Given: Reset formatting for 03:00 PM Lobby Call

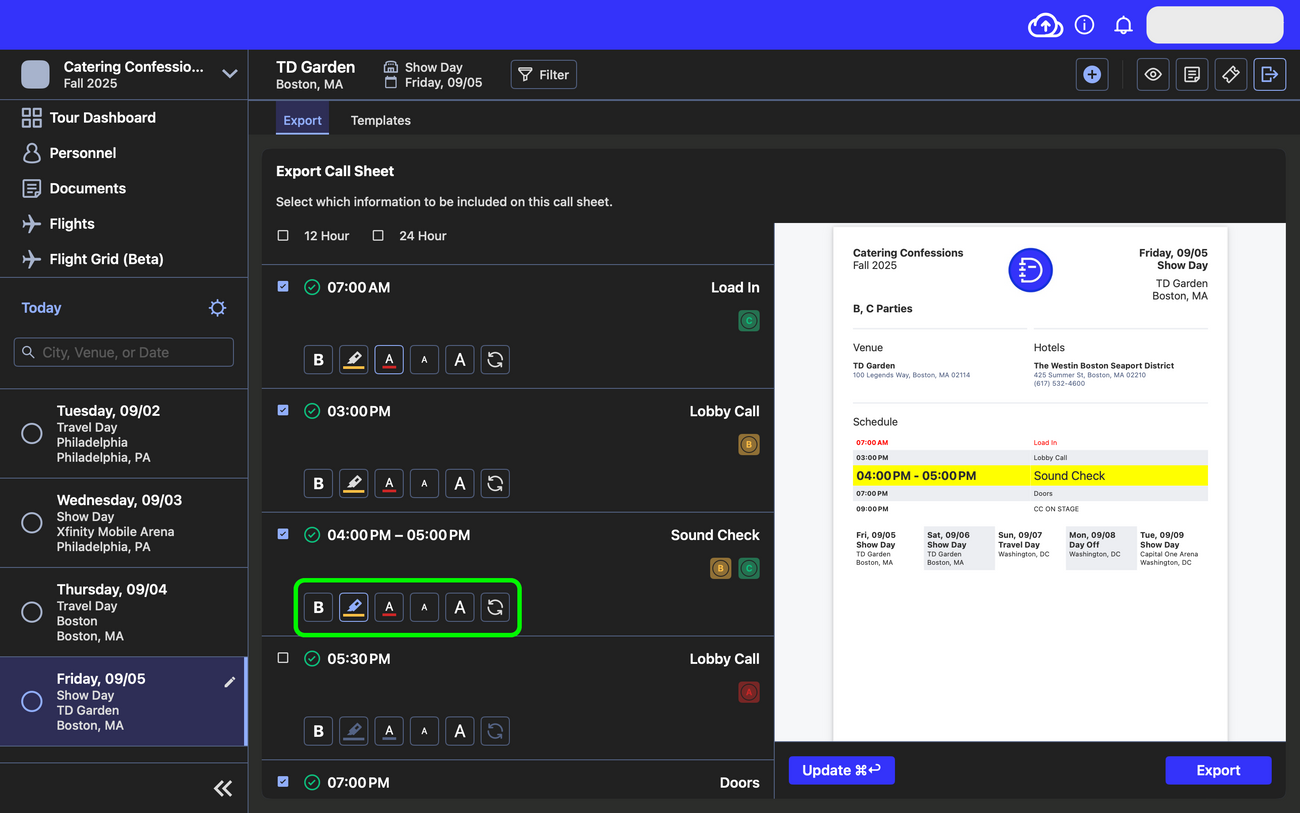Looking at the screenshot, I should (495, 484).
